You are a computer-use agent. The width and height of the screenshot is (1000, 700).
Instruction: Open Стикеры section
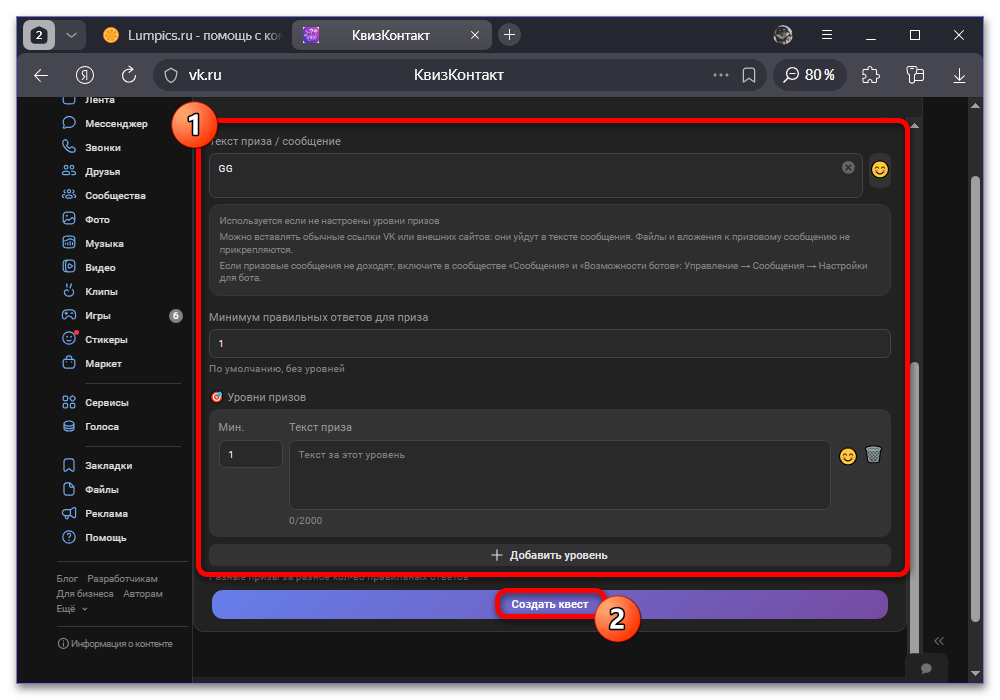tap(94, 339)
